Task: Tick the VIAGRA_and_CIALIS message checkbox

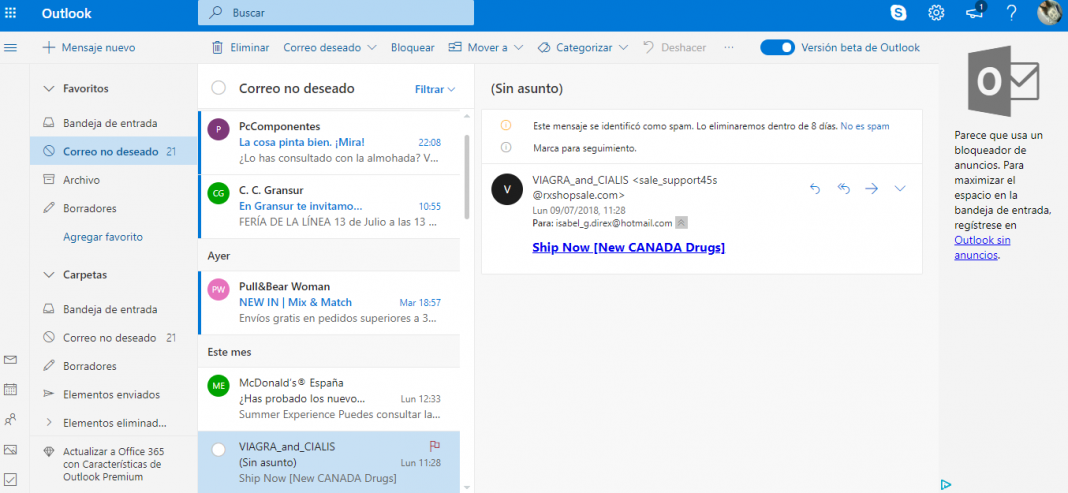Action: pos(218,450)
